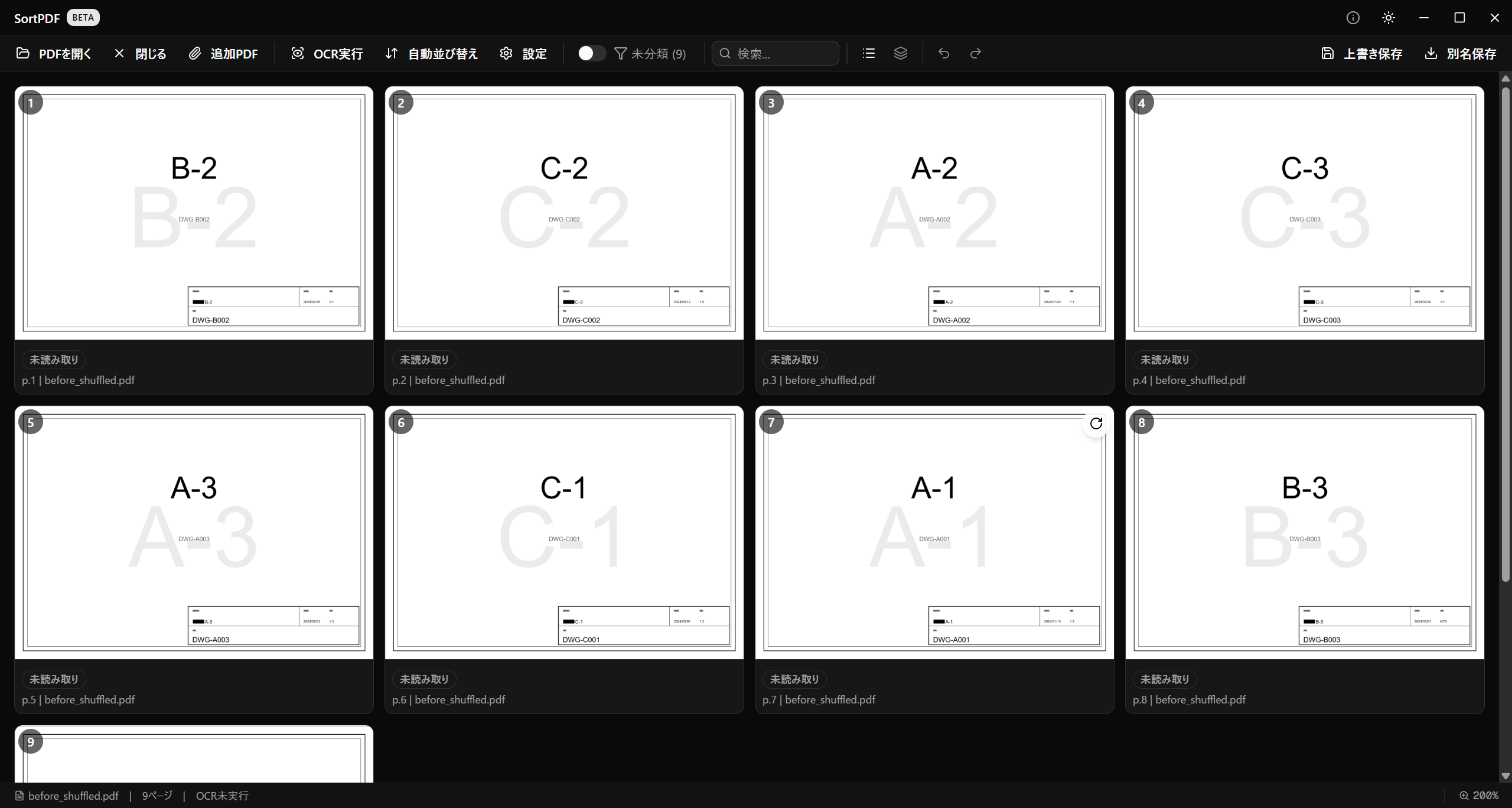Click the zoom icon in status bar

tap(1464, 796)
